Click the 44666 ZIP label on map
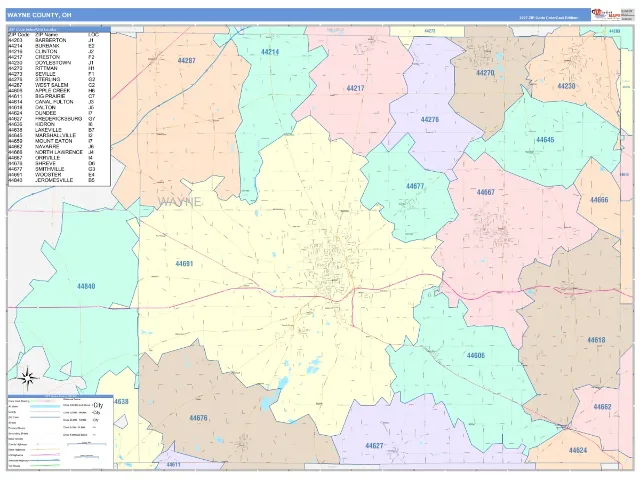Viewport: 640px width, 480px height. coord(599,200)
